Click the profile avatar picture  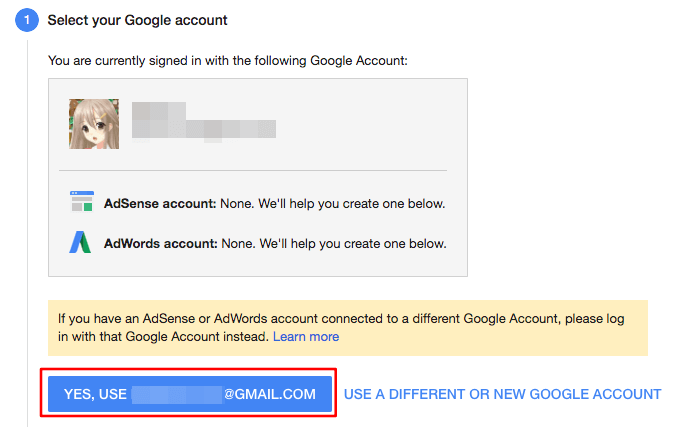[x=94, y=124]
